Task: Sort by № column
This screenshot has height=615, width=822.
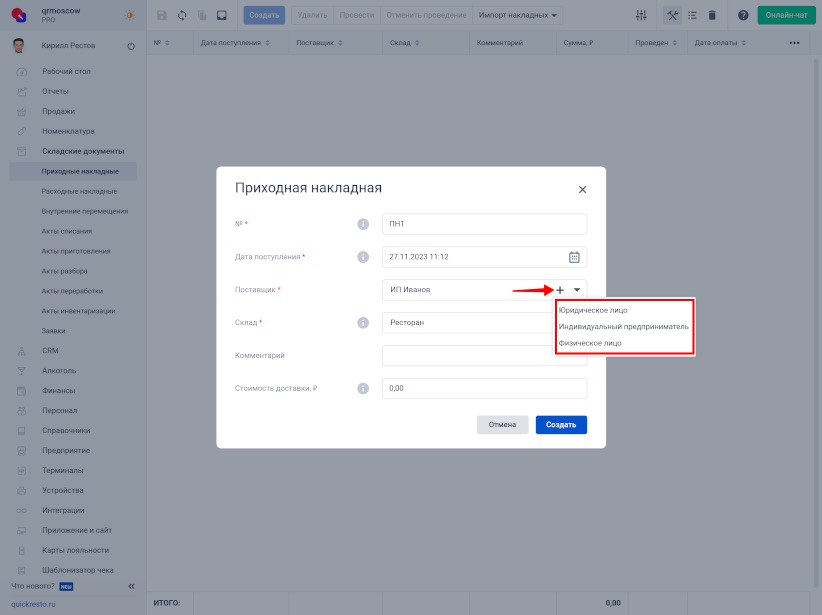Action: click(x=161, y=43)
